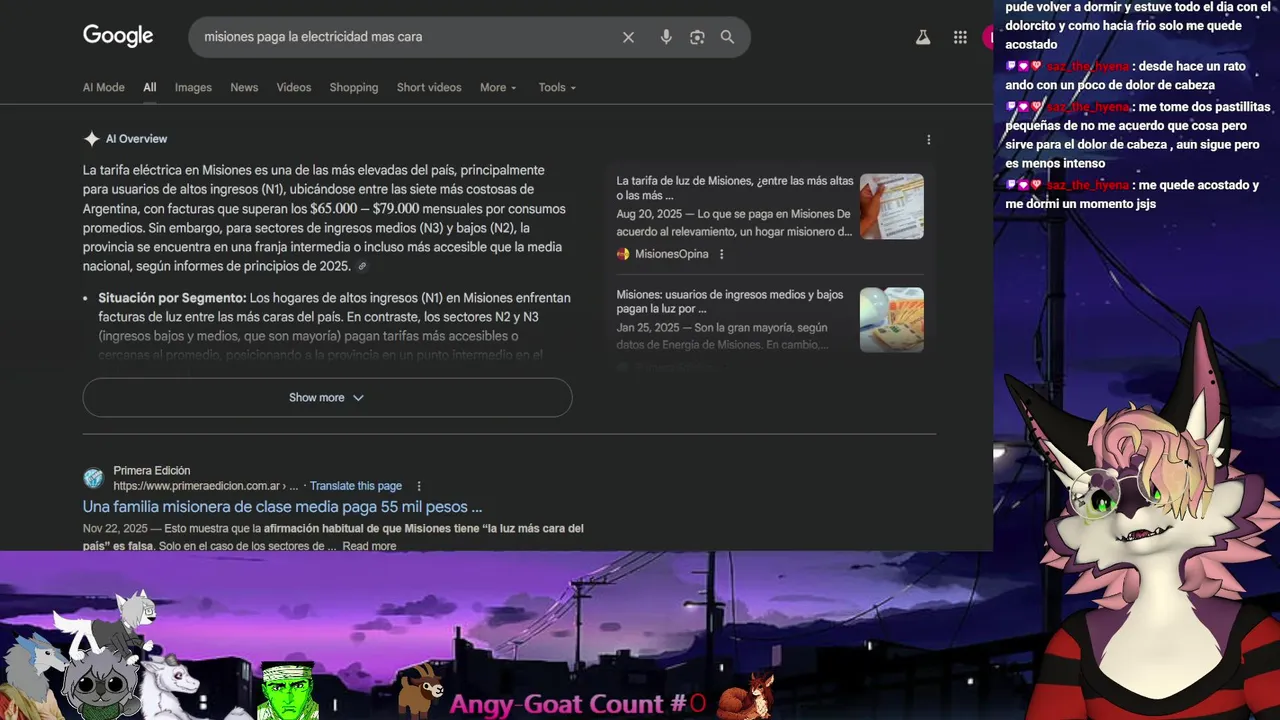The image size is (1280, 720).
Task: Click Translate this page link
Action: point(356,486)
